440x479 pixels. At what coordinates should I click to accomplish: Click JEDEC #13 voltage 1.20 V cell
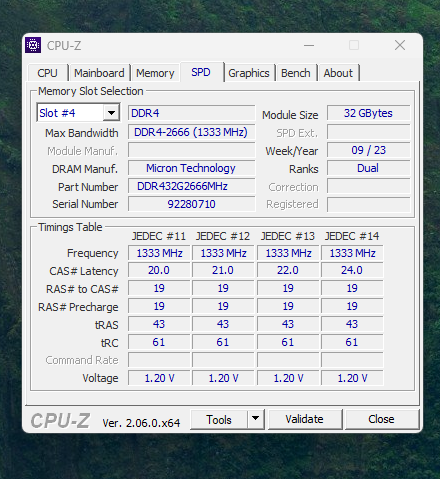(288, 378)
